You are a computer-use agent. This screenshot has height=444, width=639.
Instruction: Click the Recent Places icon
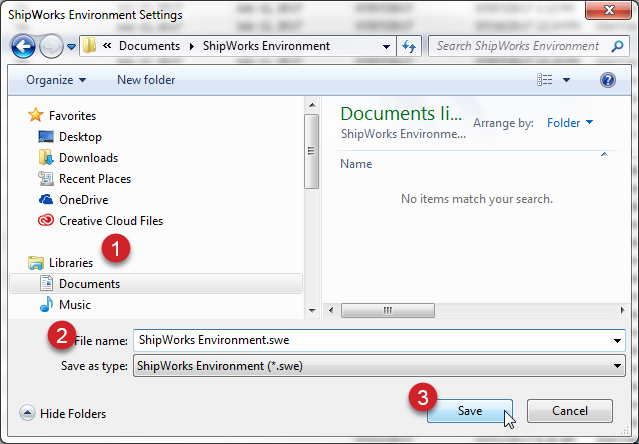[46, 178]
